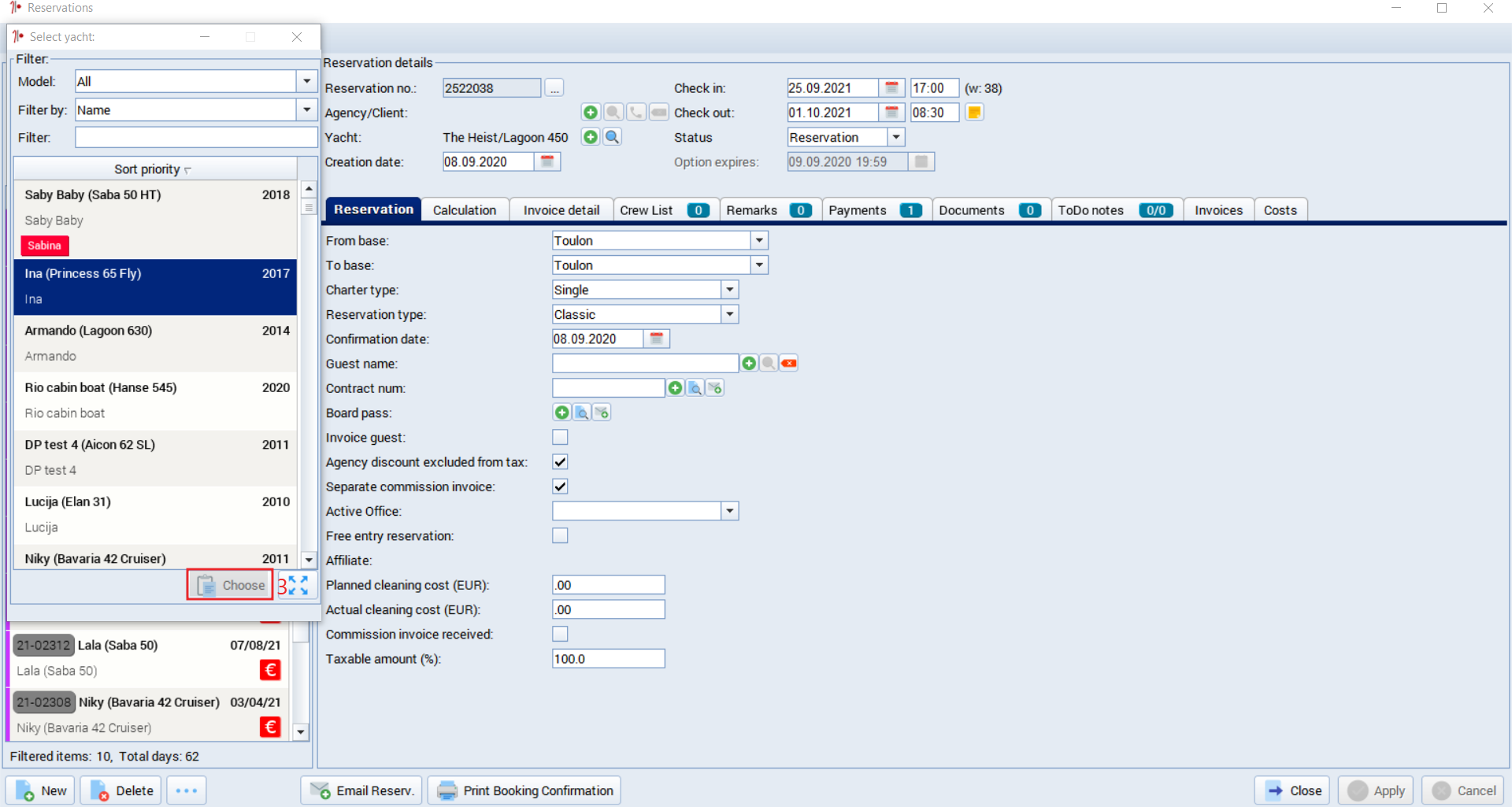This screenshot has height=807, width=1512.
Task: Clear Agency/Client with the grey delete icon
Action: 658,113
